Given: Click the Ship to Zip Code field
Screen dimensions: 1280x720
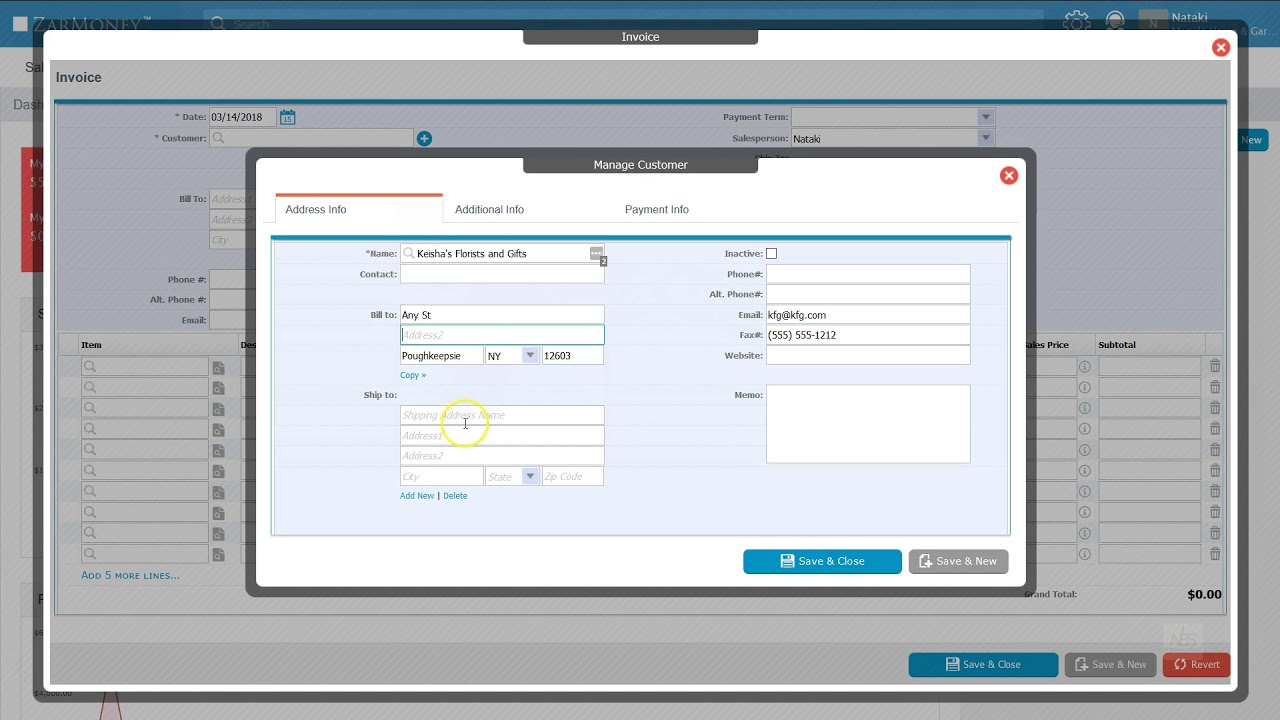Looking at the screenshot, I should 572,476.
